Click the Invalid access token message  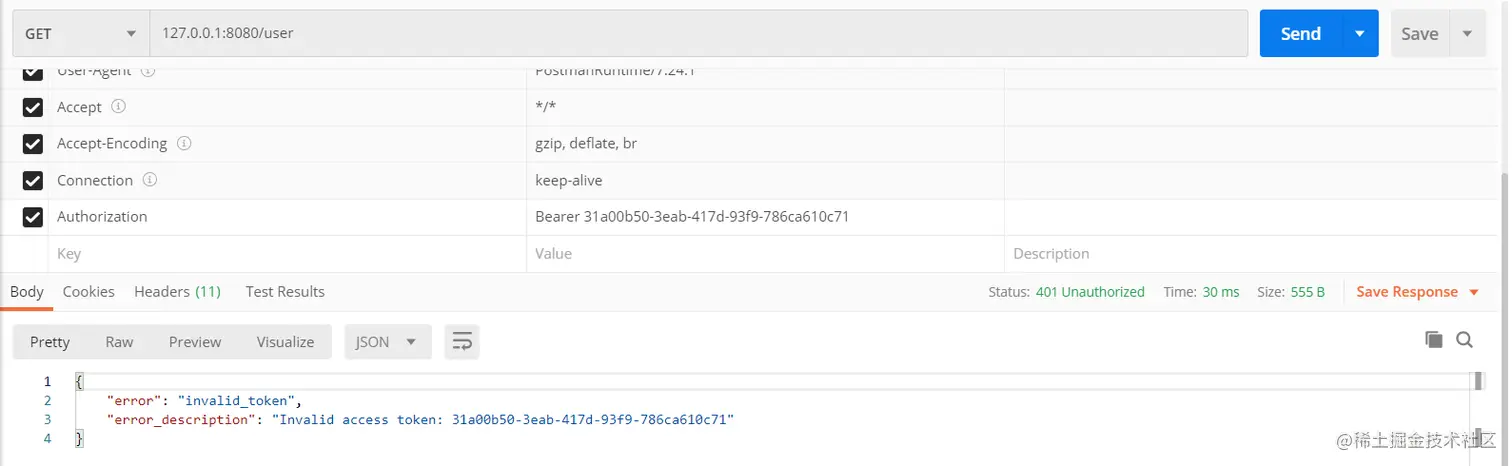[x=503, y=420]
